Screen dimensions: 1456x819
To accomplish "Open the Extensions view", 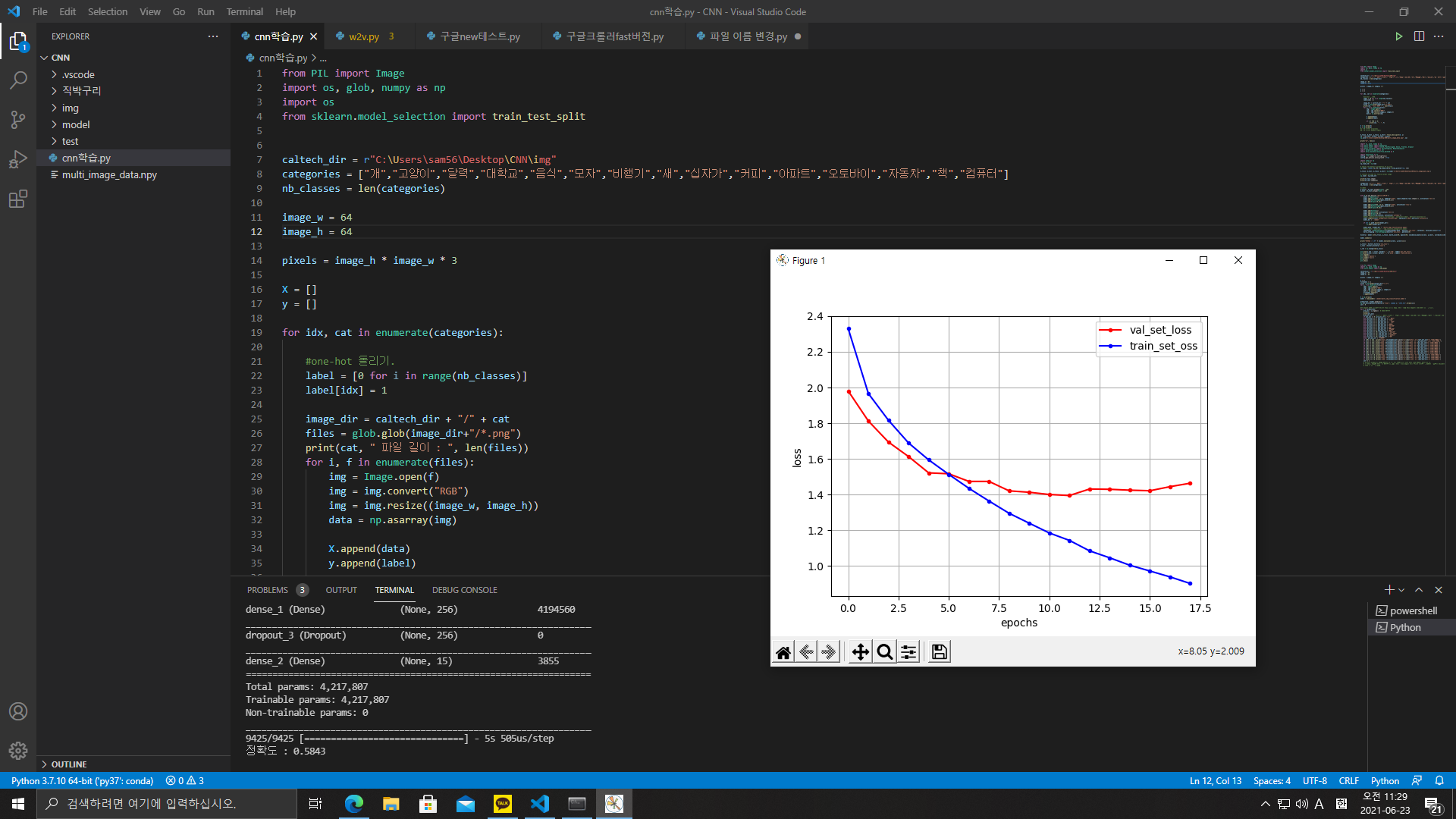I will tap(18, 199).
